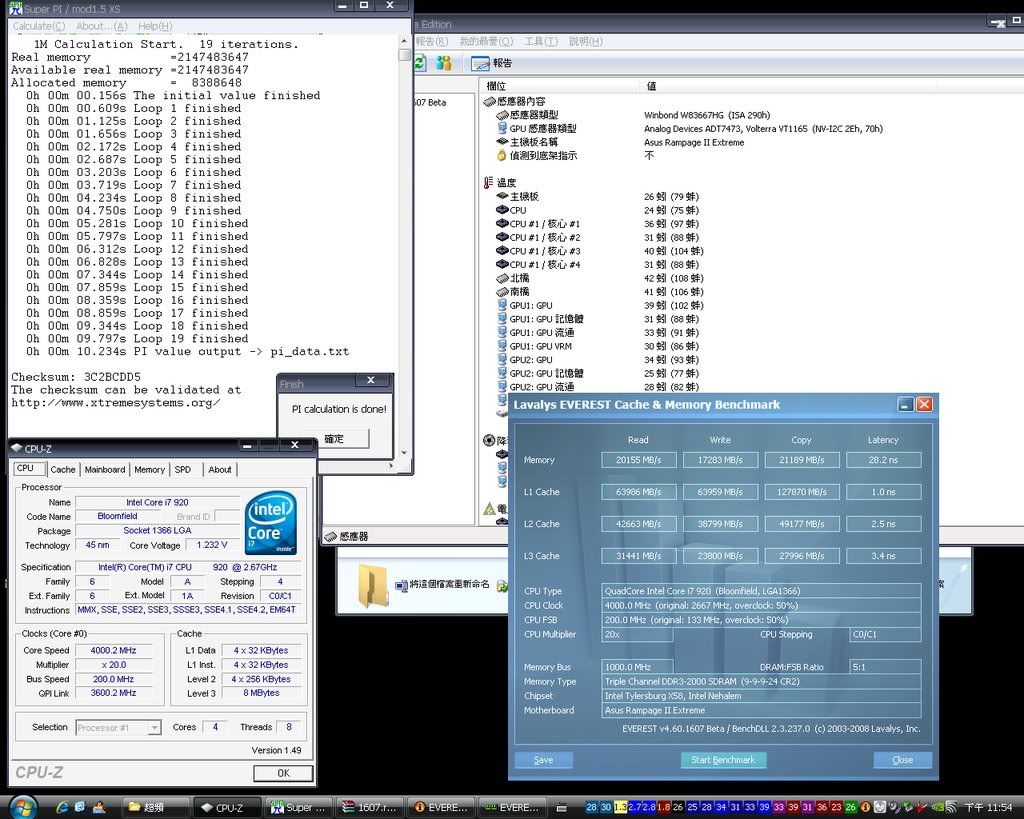Select the 感應器類型 Winbond W83667HG row
The width and height of the screenshot is (1024, 819).
click(x=633, y=115)
